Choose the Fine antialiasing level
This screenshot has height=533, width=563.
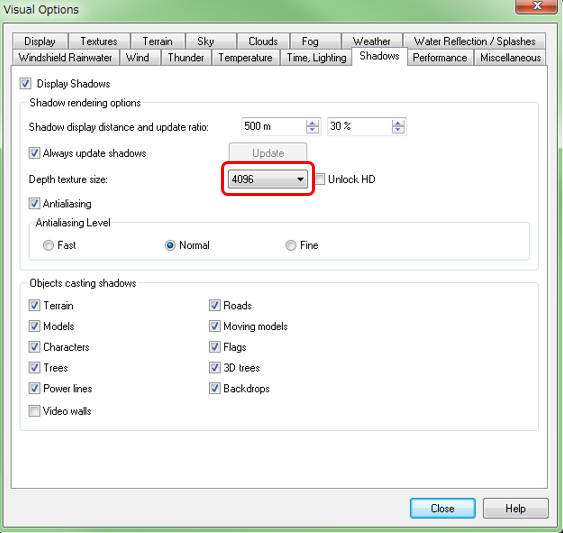(290, 245)
